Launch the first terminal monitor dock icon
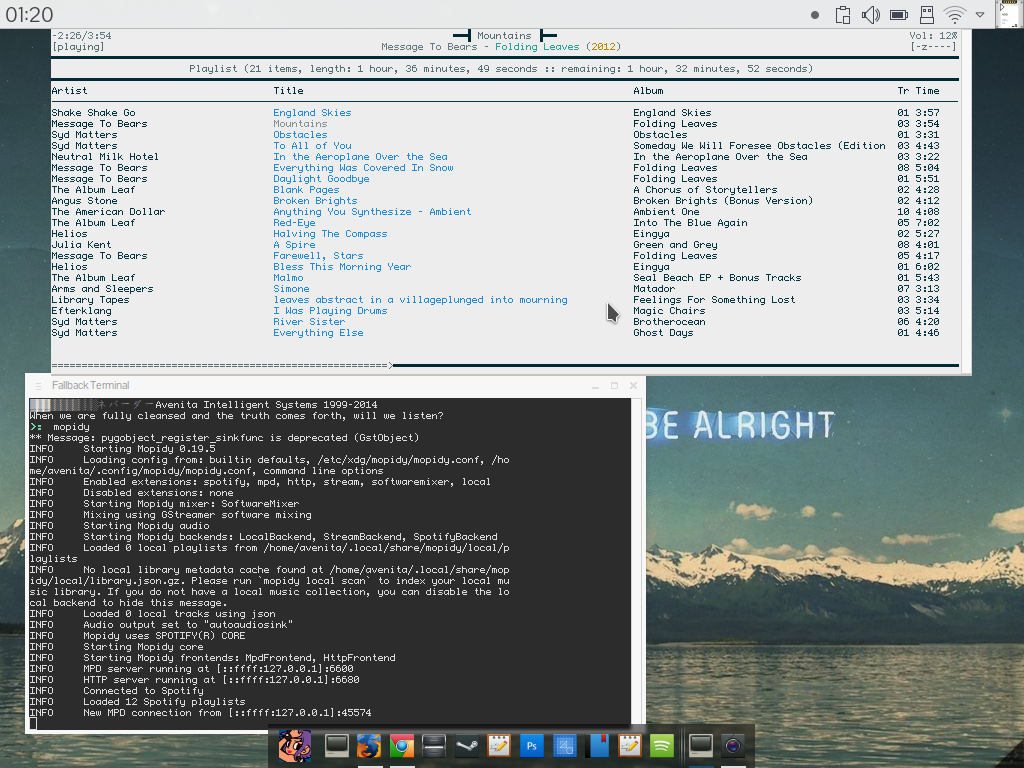This screenshot has width=1024, height=768. (336, 746)
